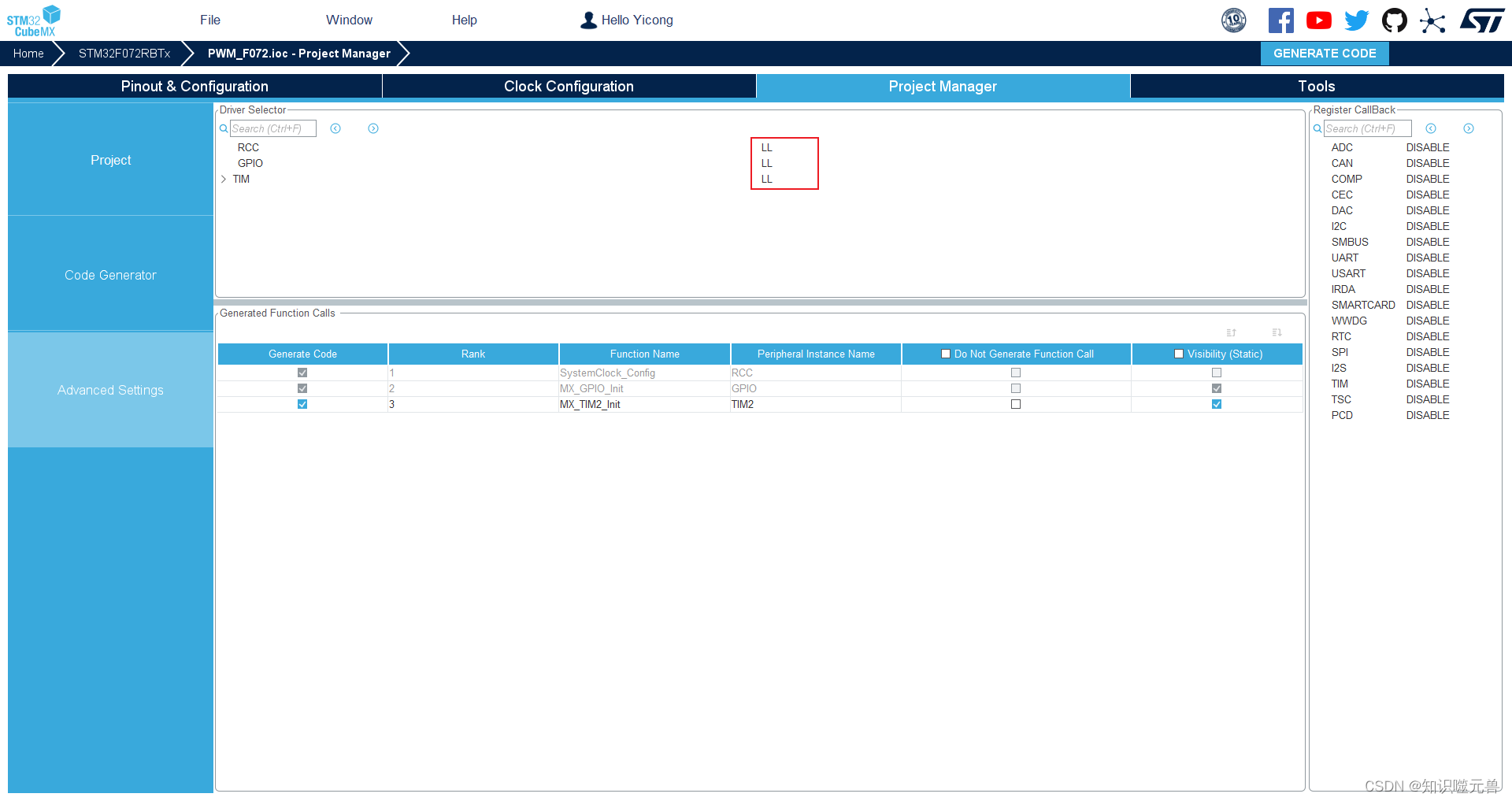Viewport: 1512px width, 801px height.
Task: Select the MX_TIM2_Init function name cell
Action: 645,404
